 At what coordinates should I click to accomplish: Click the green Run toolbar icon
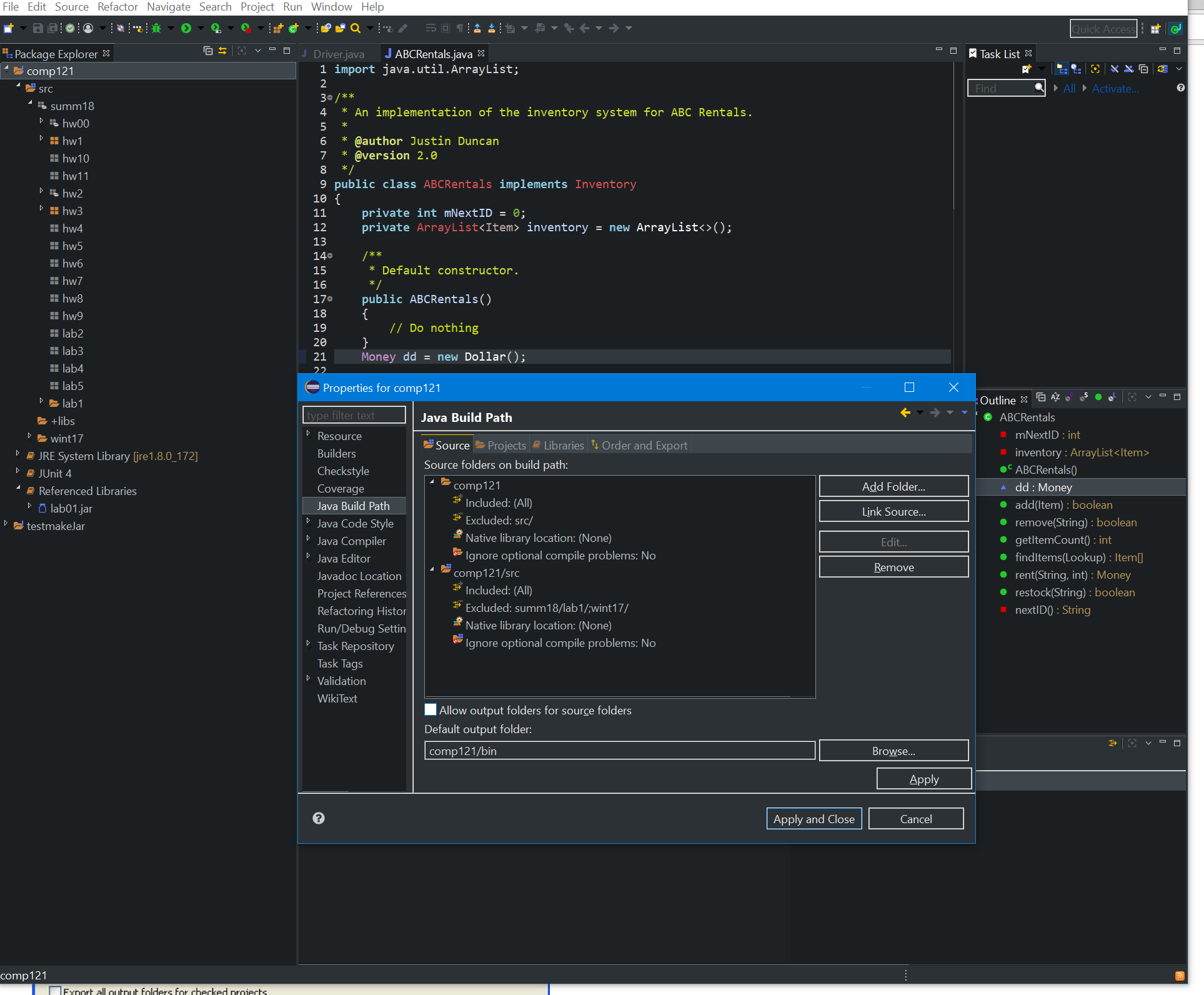[186, 28]
